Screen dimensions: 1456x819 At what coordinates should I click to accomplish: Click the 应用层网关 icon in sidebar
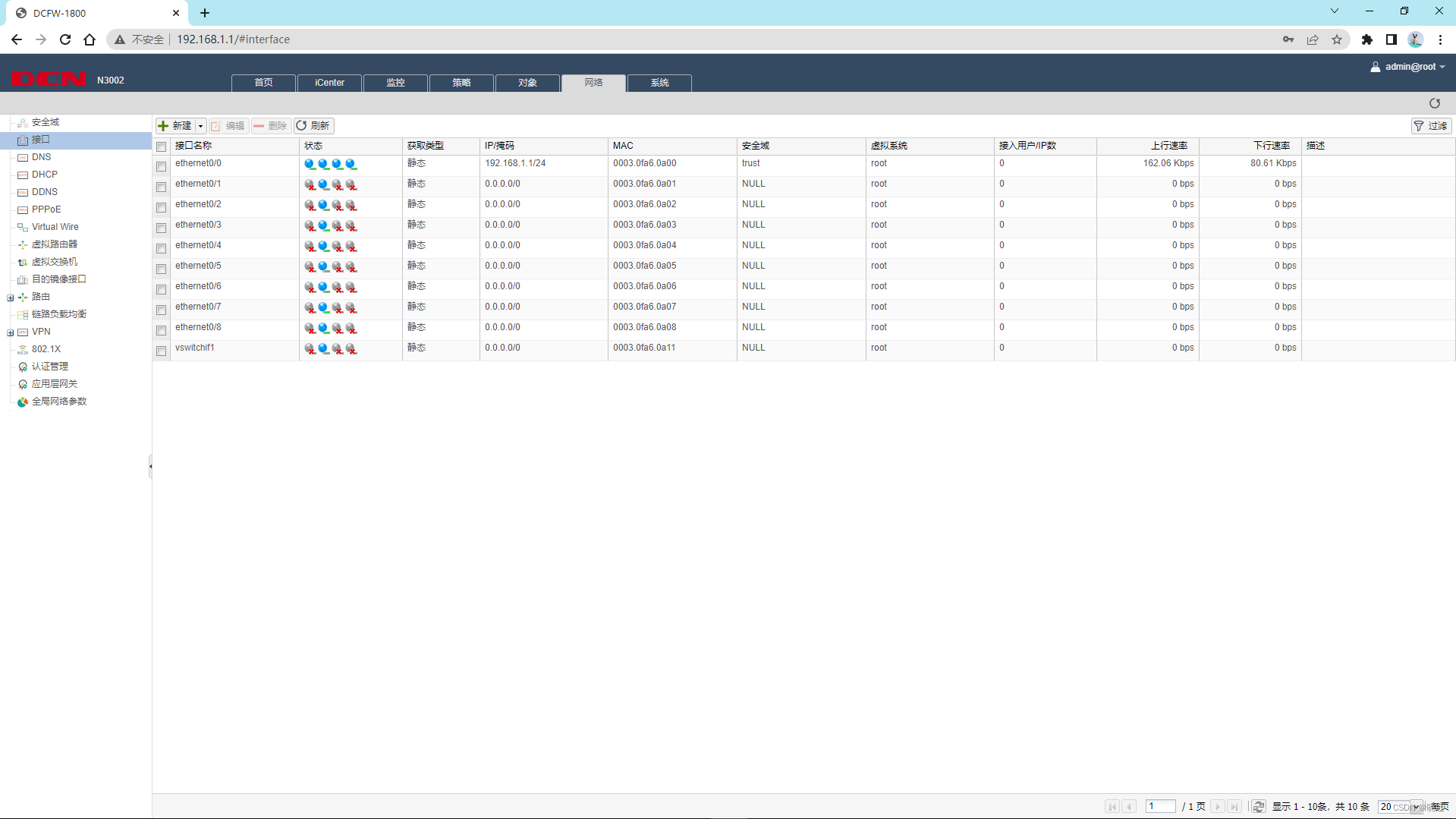pos(23,384)
